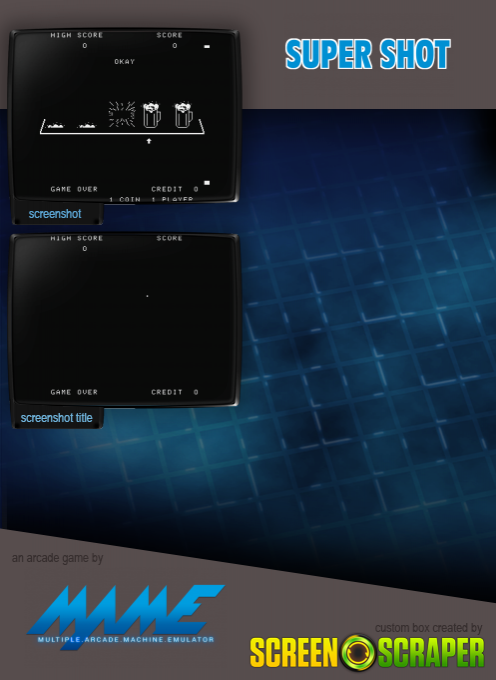Click the small up arrow below the table
Screen dimensions: 496x680
149,141
